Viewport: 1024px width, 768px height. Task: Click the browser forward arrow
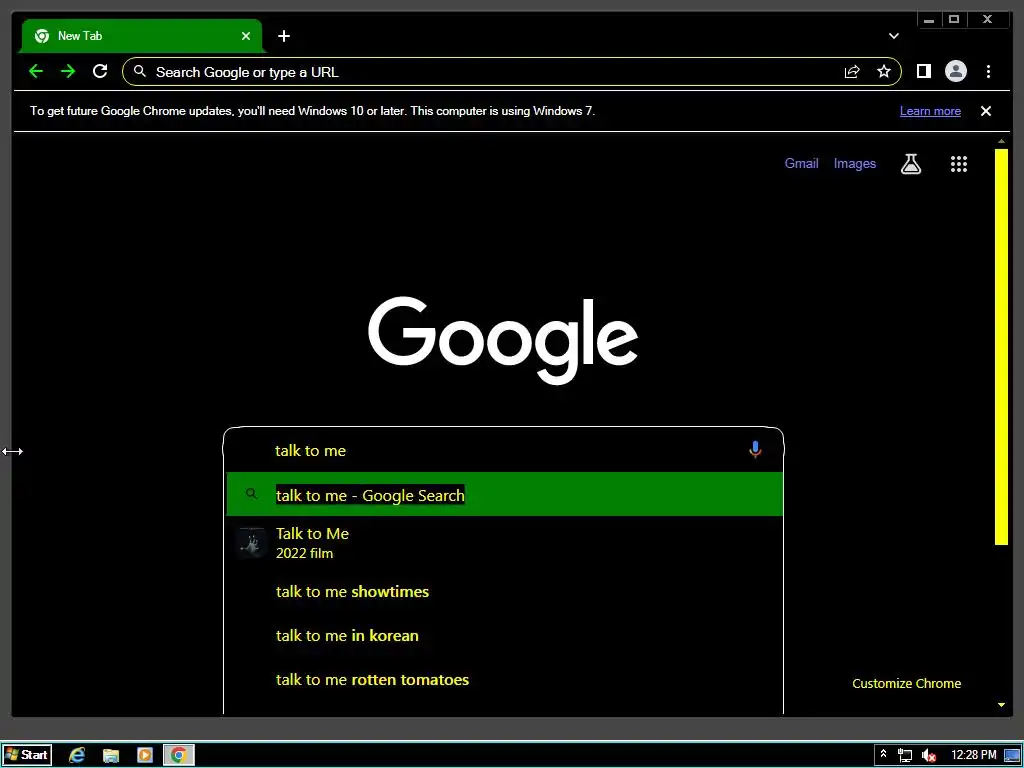(68, 71)
